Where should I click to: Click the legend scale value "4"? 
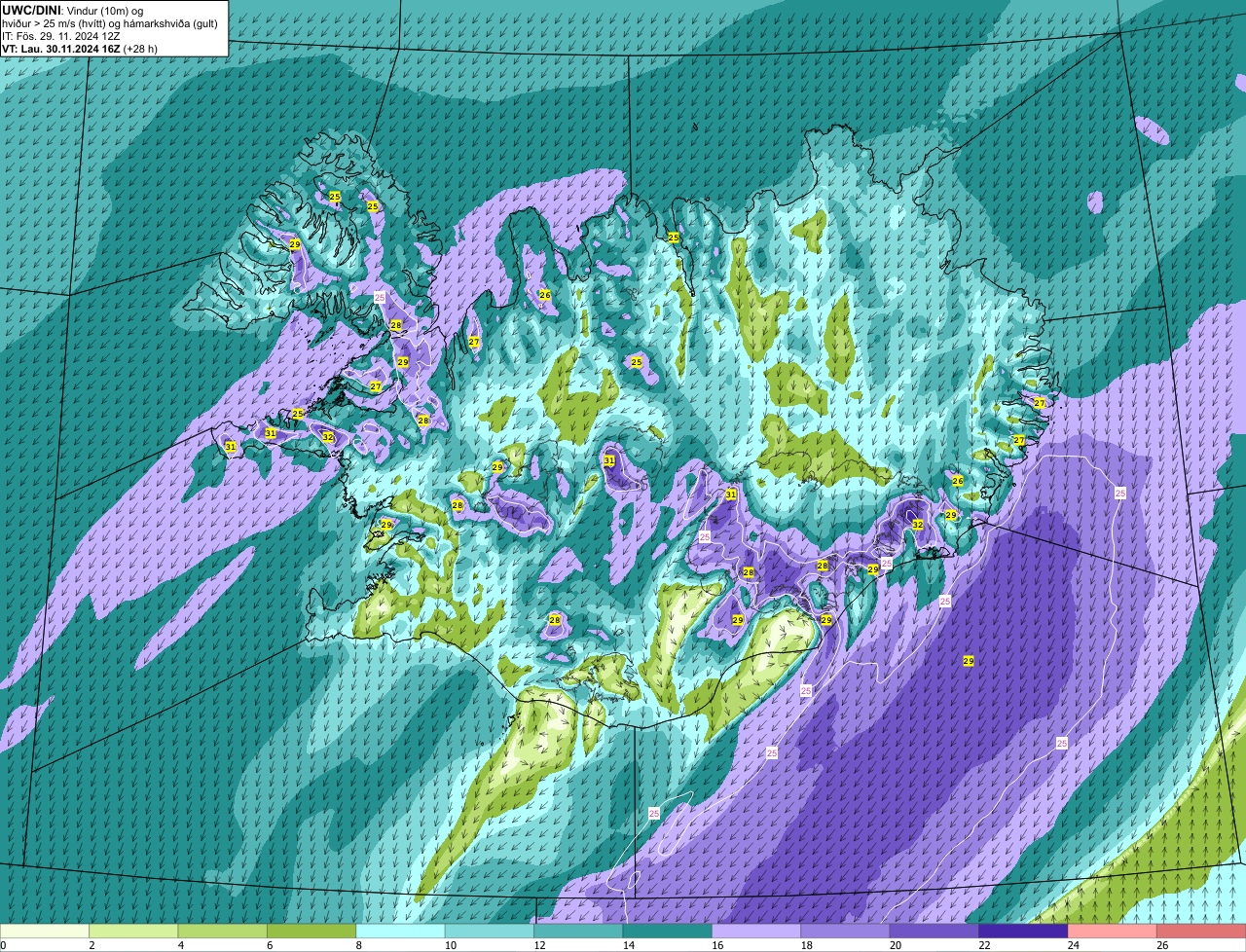180,945
